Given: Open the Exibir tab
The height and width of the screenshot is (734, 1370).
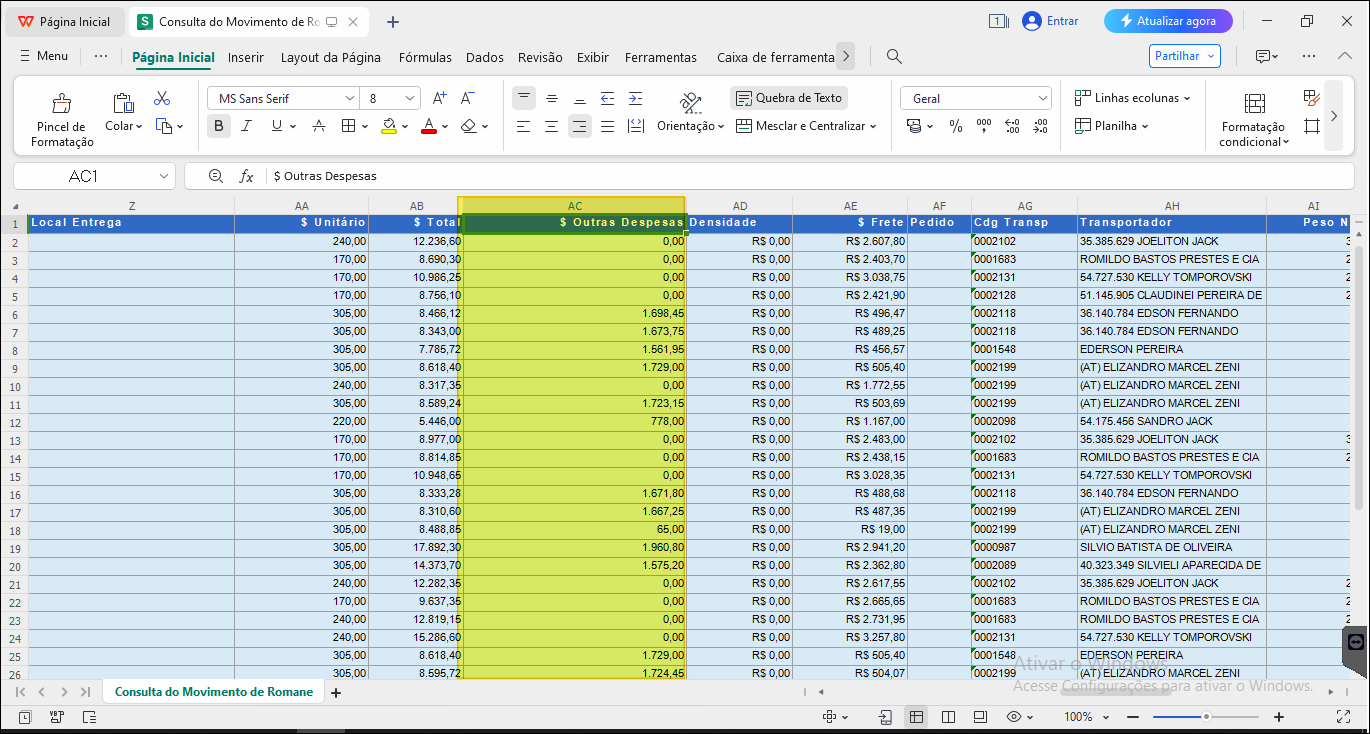Looking at the screenshot, I should tap(593, 57).
